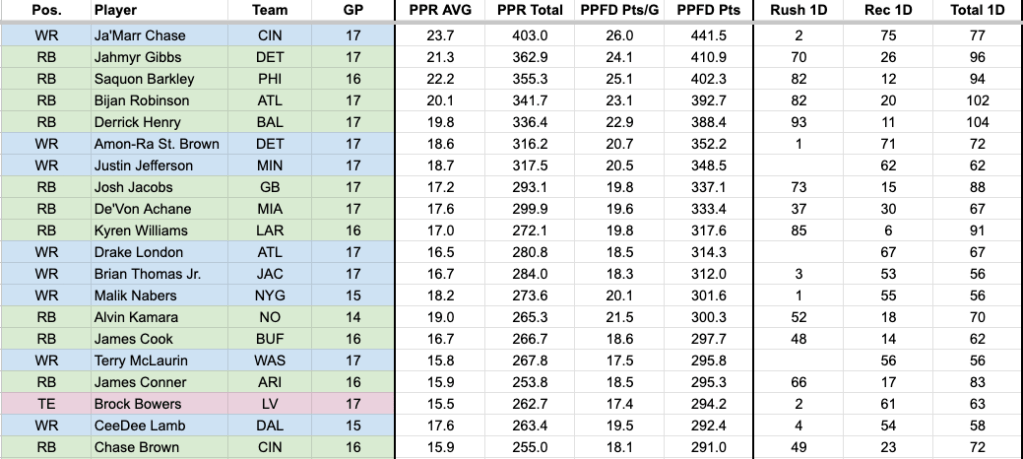Select Kyren Williams' LAR team cell
This screenshot has width=1023, height=459.
click(x=271, y=231)
